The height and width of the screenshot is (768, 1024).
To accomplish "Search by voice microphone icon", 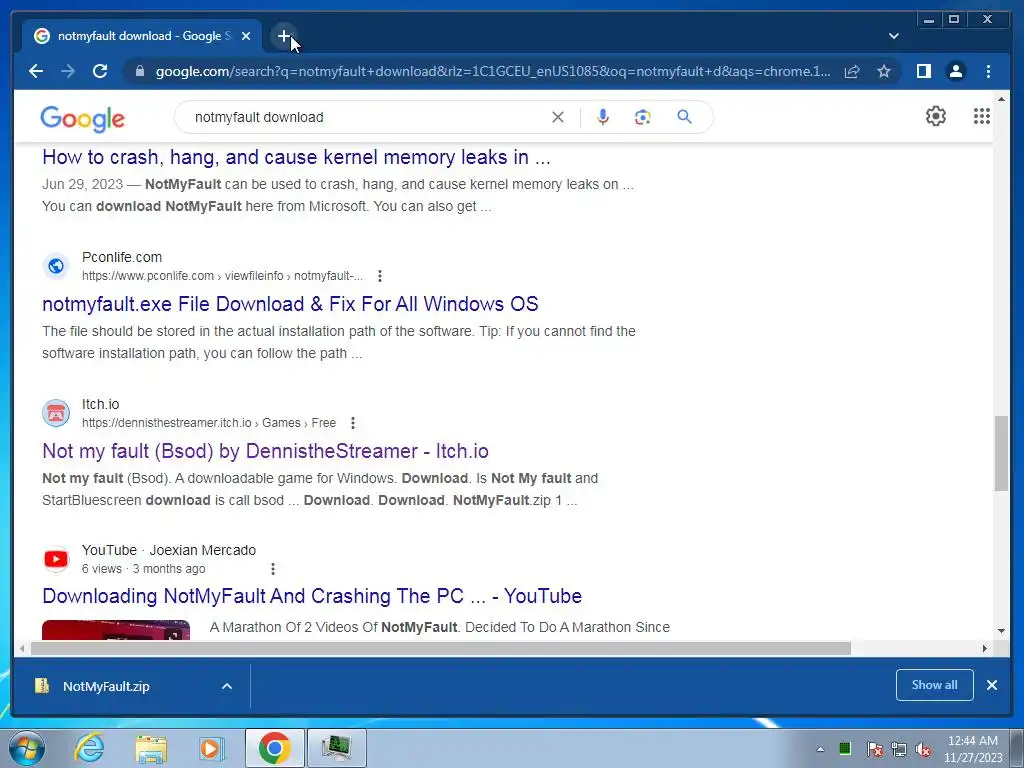I will click(603, 117).
